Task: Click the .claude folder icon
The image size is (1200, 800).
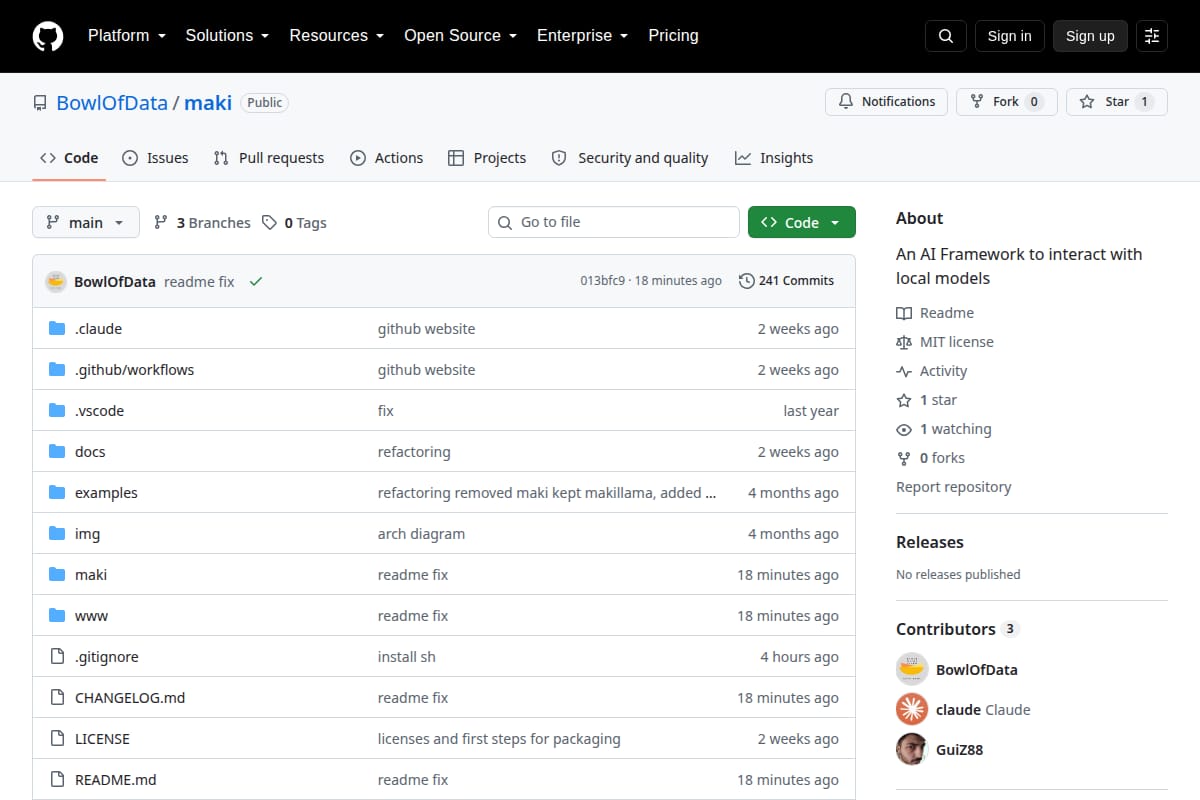Action: coord(57,329)
